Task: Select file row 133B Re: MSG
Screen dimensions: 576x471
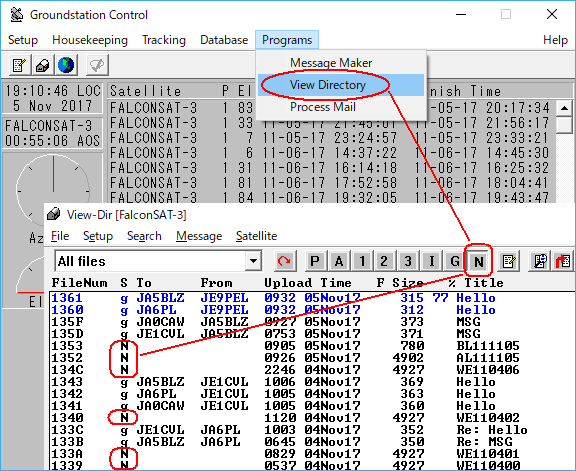Action: click(x=312, y=442)
